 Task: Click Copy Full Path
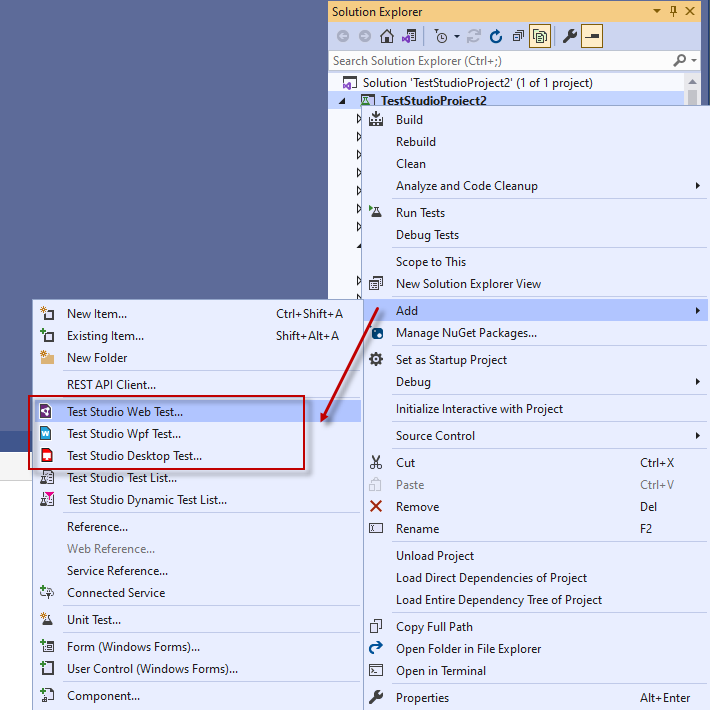pos(535,627)
